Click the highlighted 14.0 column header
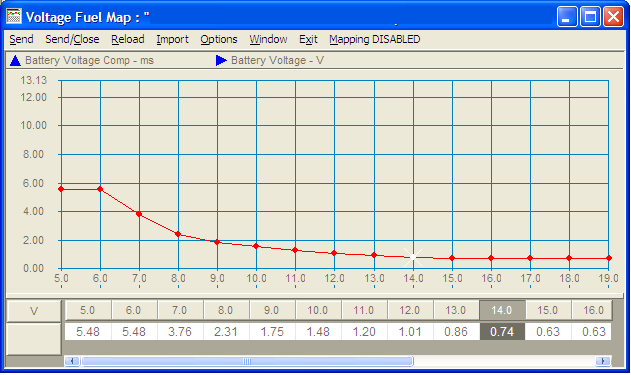 coord(502,310)
